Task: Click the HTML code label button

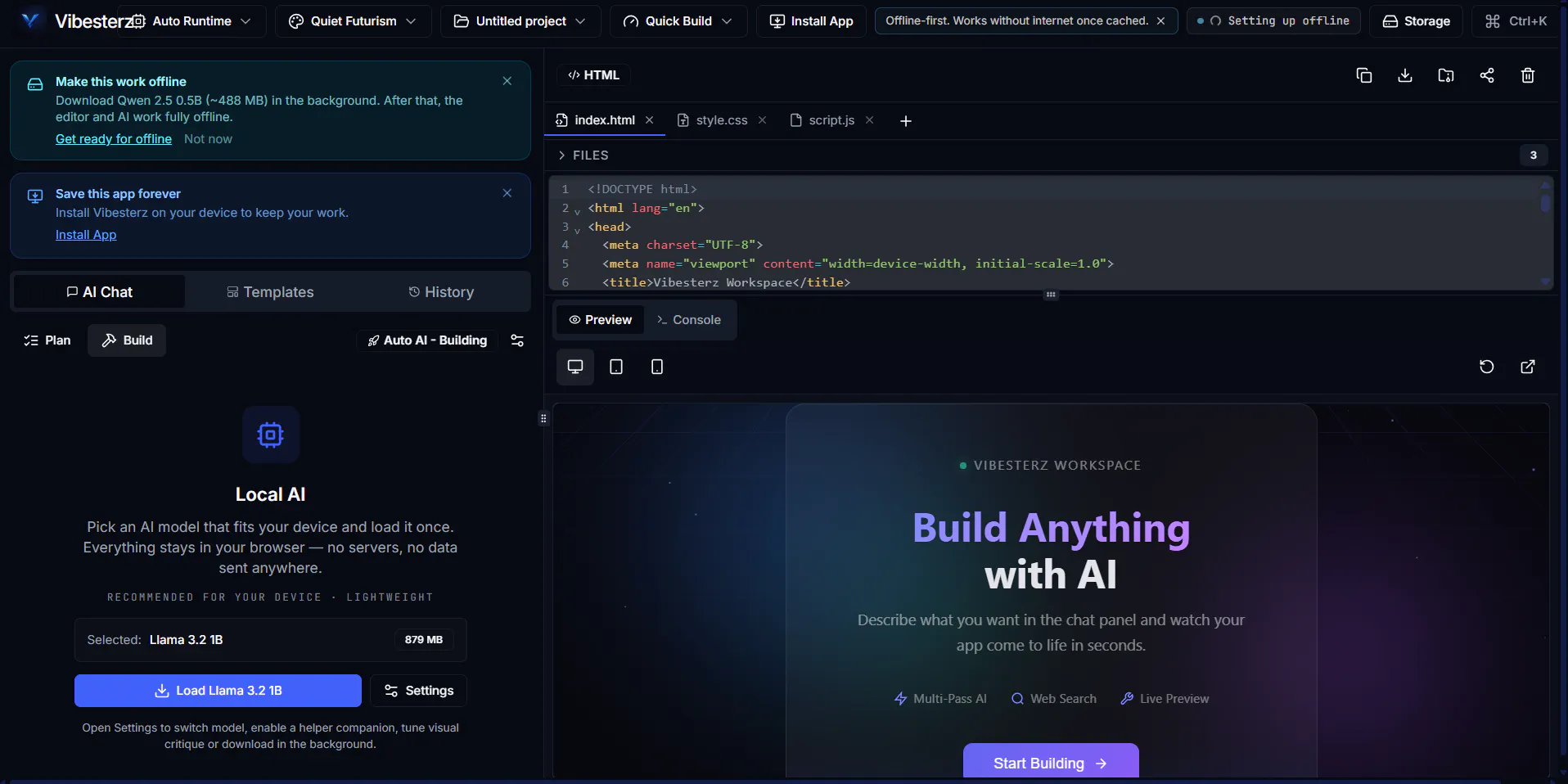Action: point(594,75)
